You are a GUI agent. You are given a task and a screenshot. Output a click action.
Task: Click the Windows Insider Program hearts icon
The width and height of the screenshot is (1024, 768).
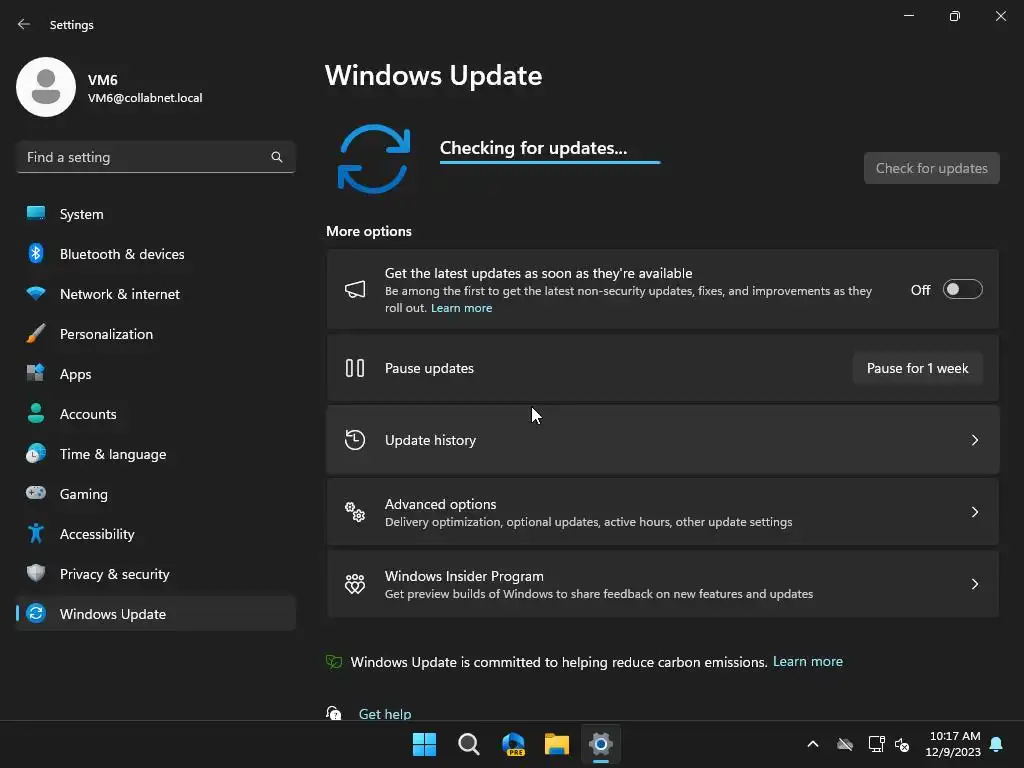(x=355, y=584)
